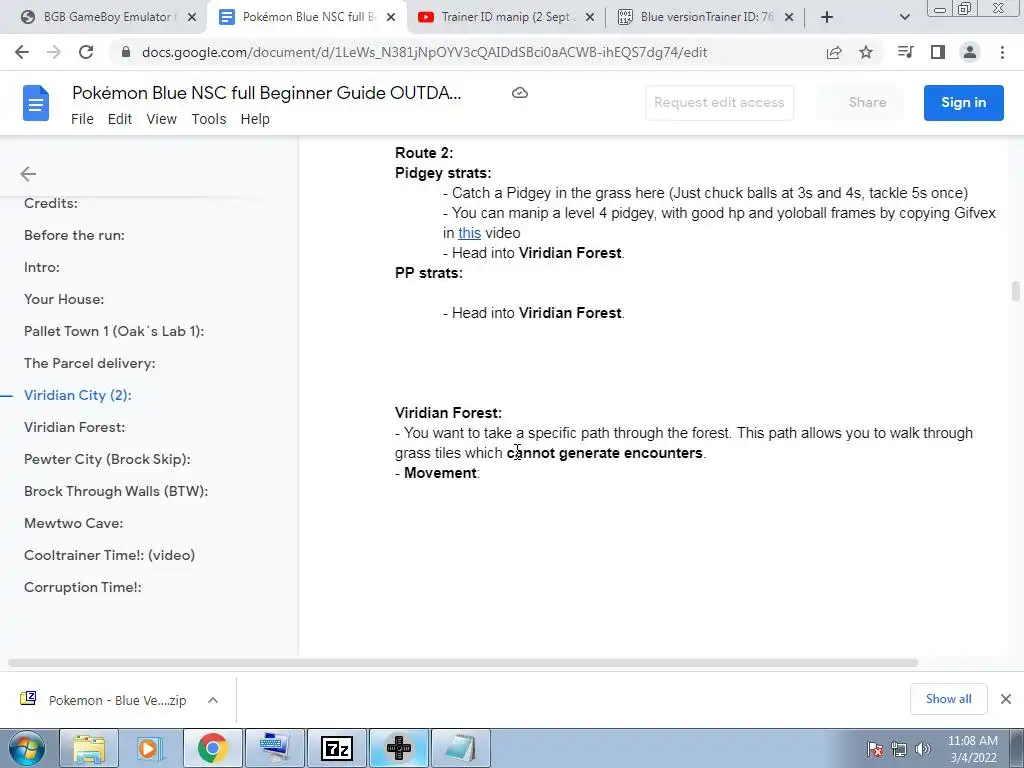Click the padlock site info icon
This screenshot has width=1024, height=768.
pos(127,52)
